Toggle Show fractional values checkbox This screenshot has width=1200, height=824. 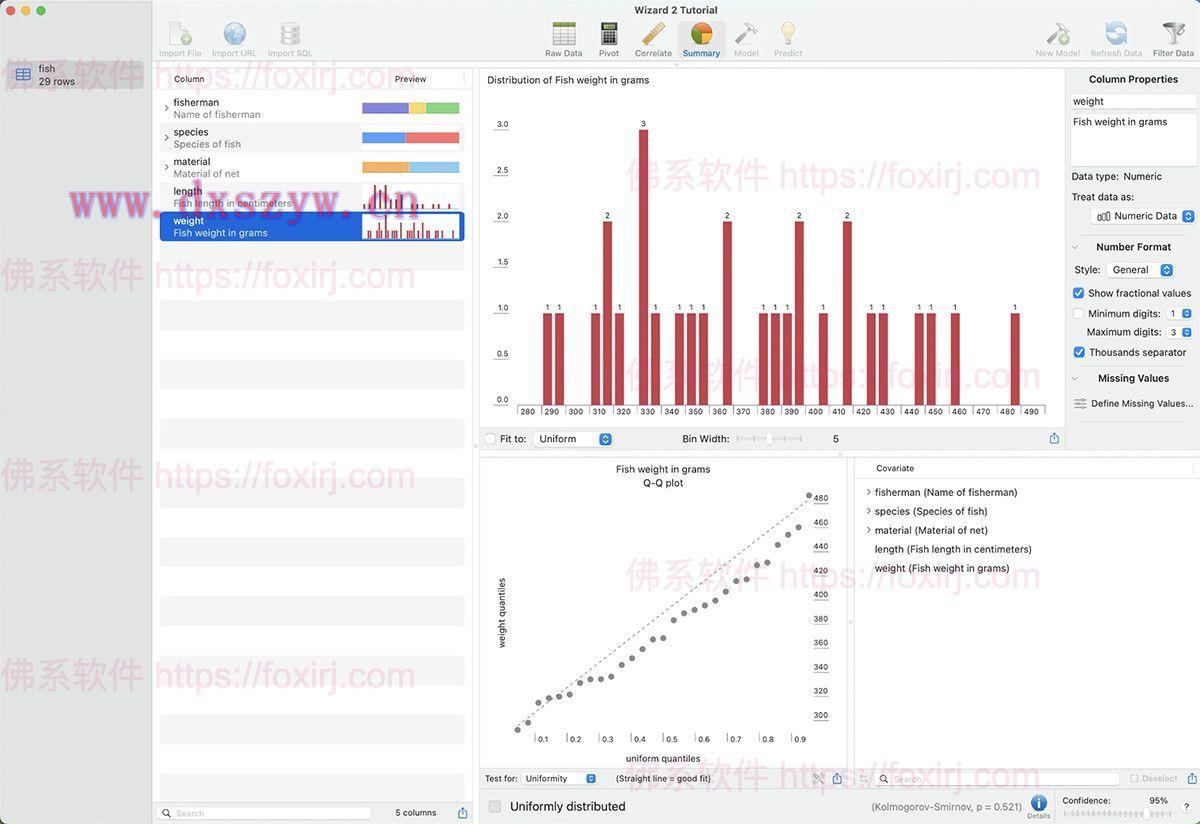(x=1078, y=293)
